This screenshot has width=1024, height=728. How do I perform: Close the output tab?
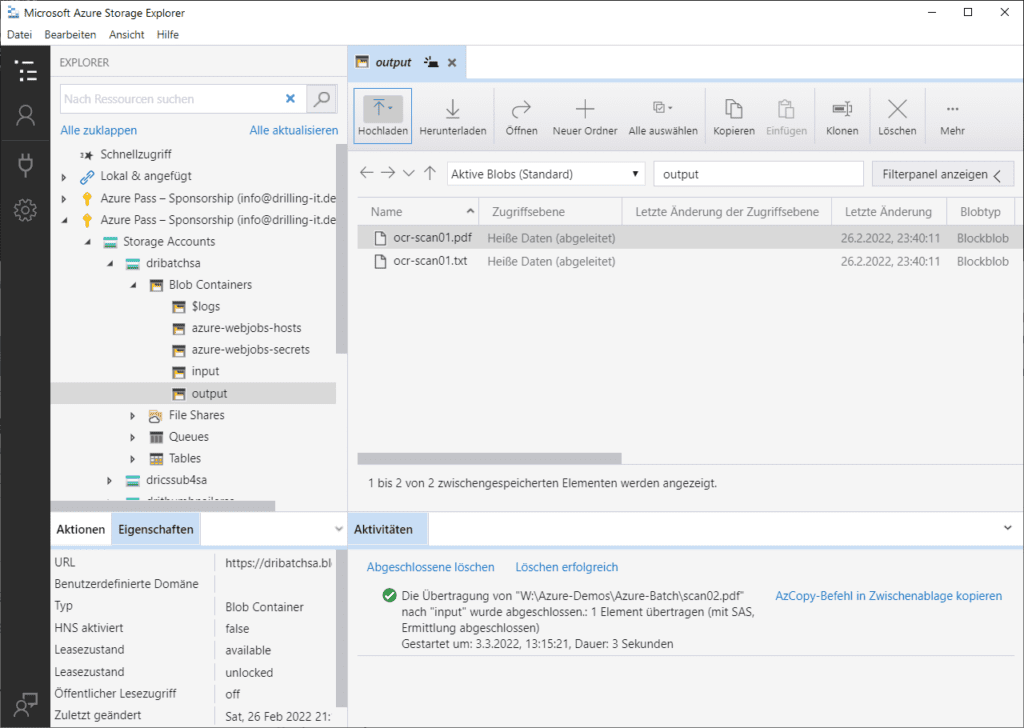pyautogui.click(x=452, y=63)
